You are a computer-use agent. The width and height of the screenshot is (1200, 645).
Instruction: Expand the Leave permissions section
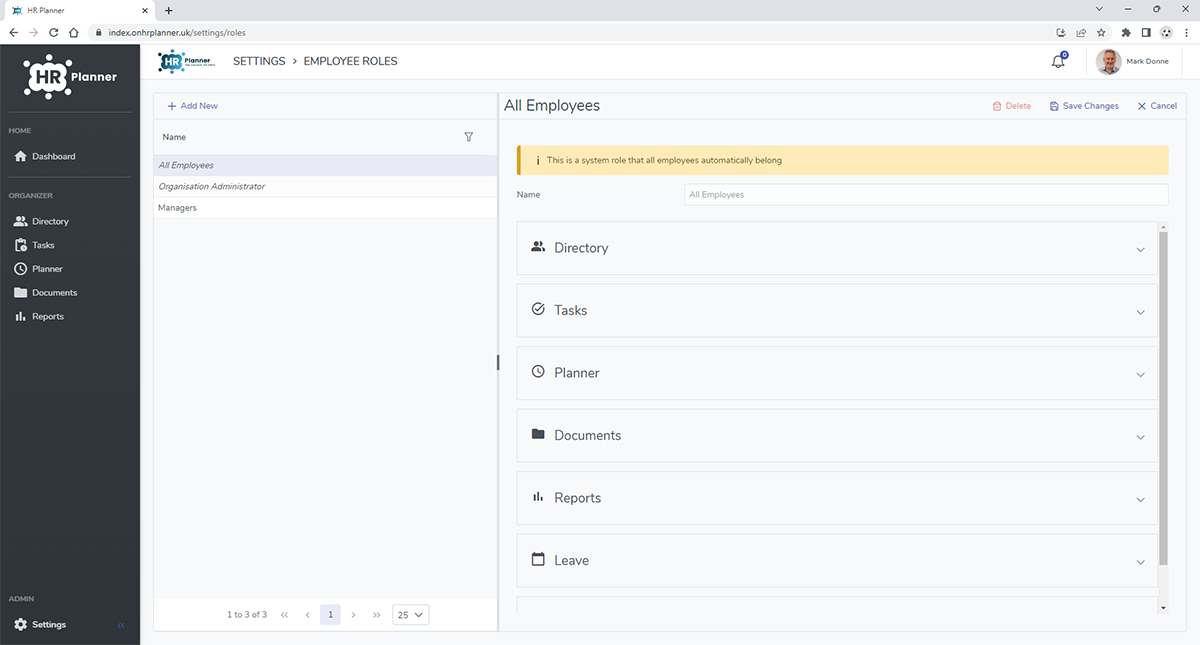click(x=837, y=561)
